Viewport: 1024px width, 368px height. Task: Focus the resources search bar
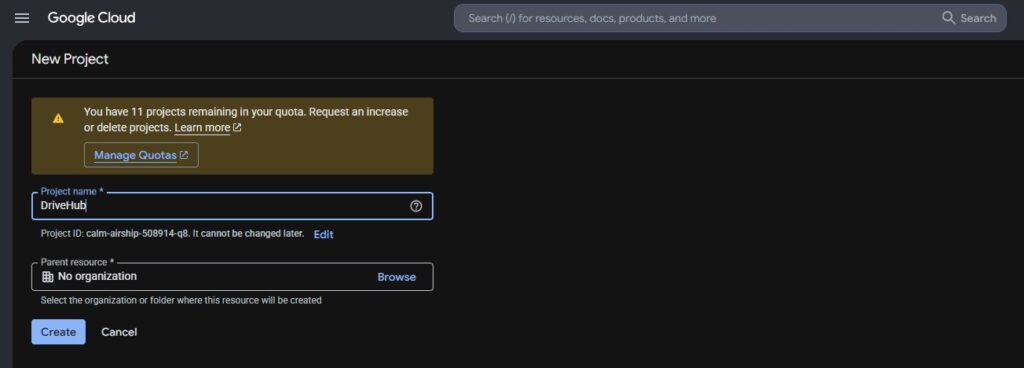point(730,18)
